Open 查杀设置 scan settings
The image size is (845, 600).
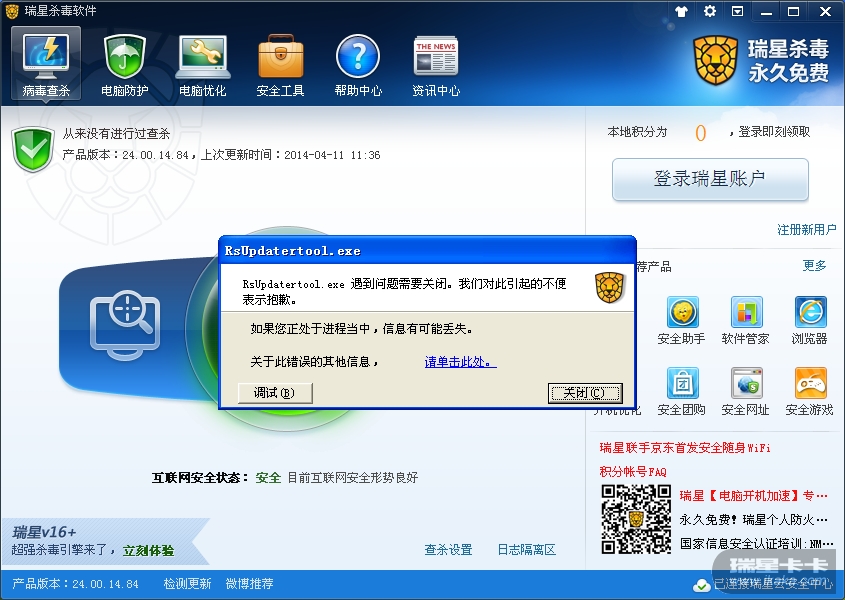pos(448,550)
